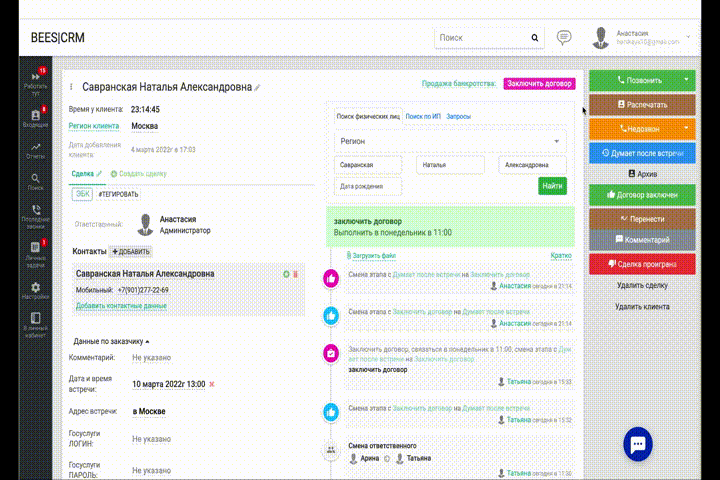Viewport: 720px width, 480px height.
Task: Open dropdown arrow on 'Недозвон' button
Action: (x=686, y=128)
